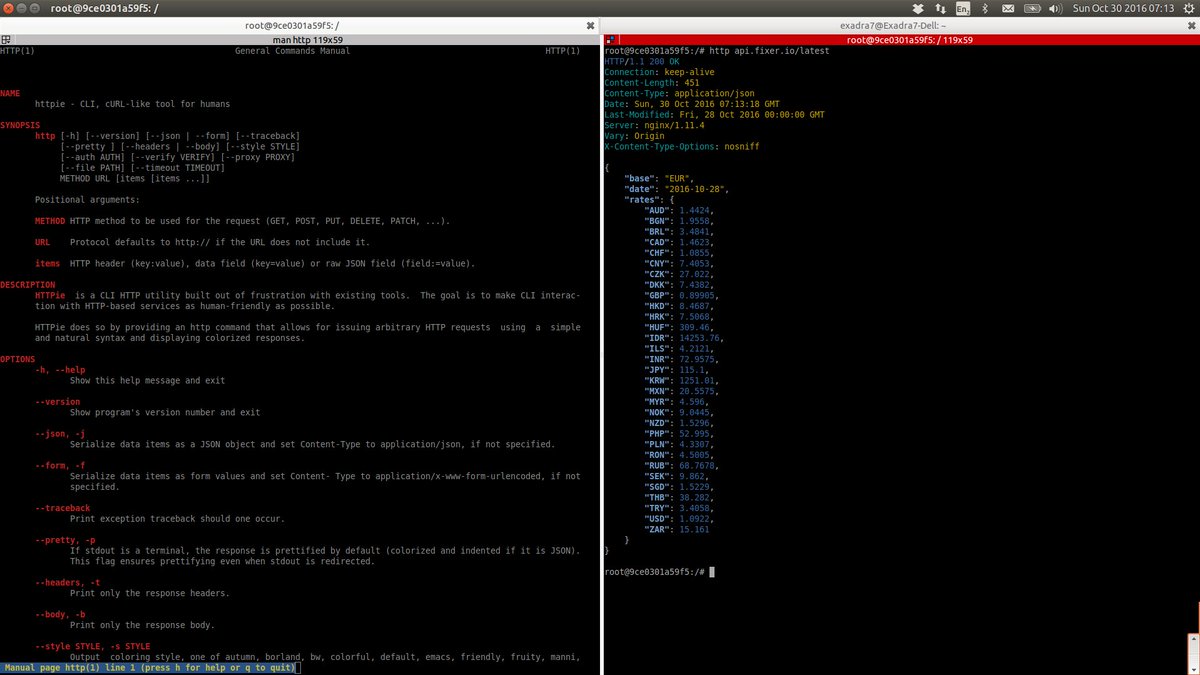Open the clock showing Sun Oct 30 2016
Viewport: 1200px width, 675px height.
[1124, 8]
